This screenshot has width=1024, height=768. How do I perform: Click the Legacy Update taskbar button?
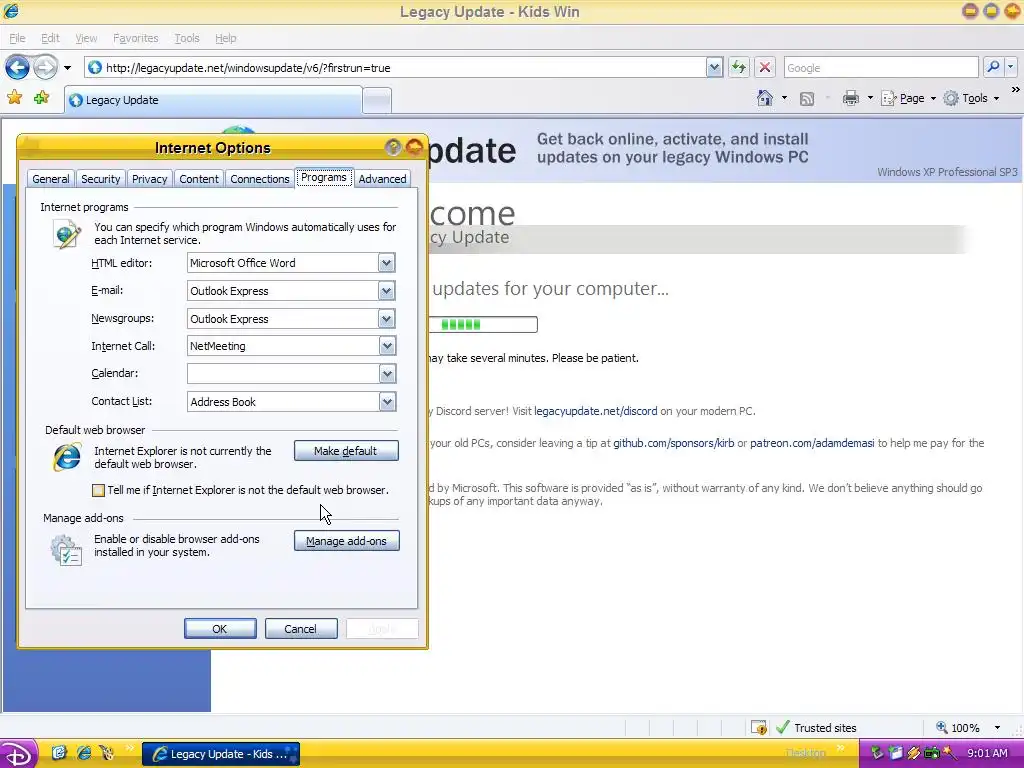(x=221, y=754)
